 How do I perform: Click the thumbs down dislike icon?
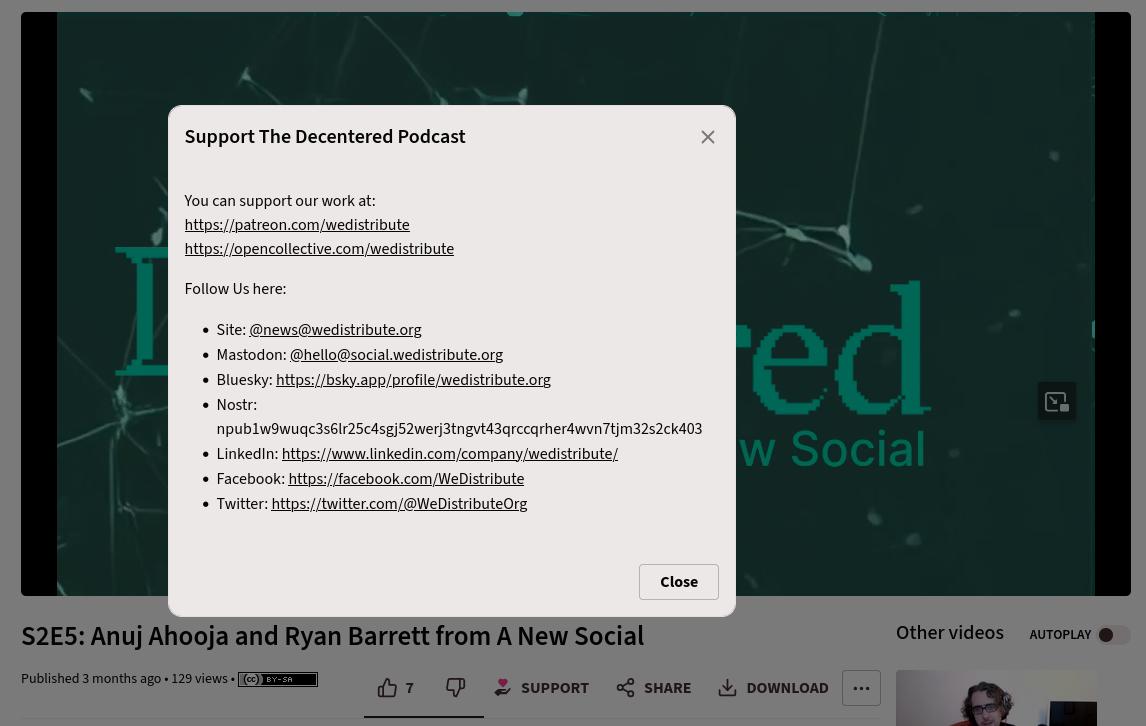pyautogui.click(x=455, y=688)
